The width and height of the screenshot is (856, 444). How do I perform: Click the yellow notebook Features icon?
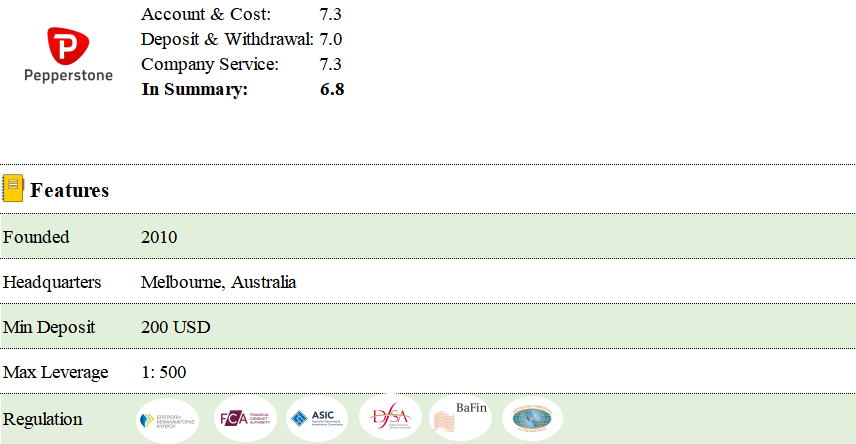[x=13, y=188]
